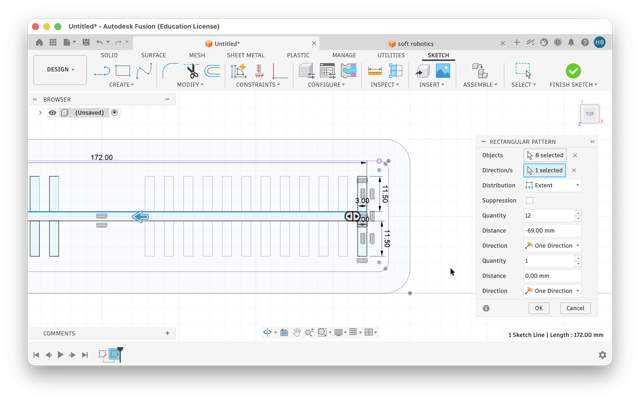Click the Save icon in toolbar

86,42
